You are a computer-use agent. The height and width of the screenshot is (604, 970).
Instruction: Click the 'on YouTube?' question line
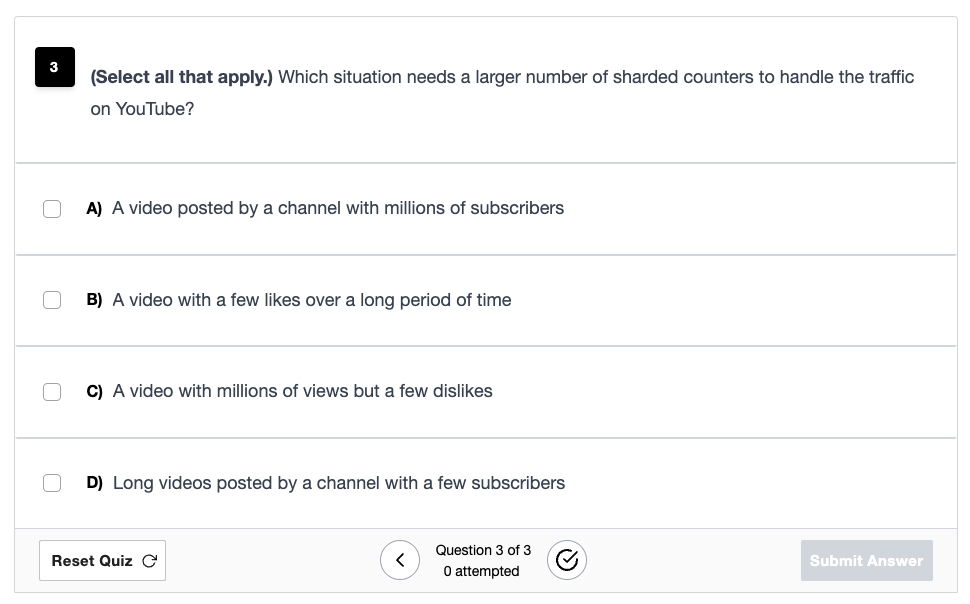pyautogui.click(x=142, y=109)
